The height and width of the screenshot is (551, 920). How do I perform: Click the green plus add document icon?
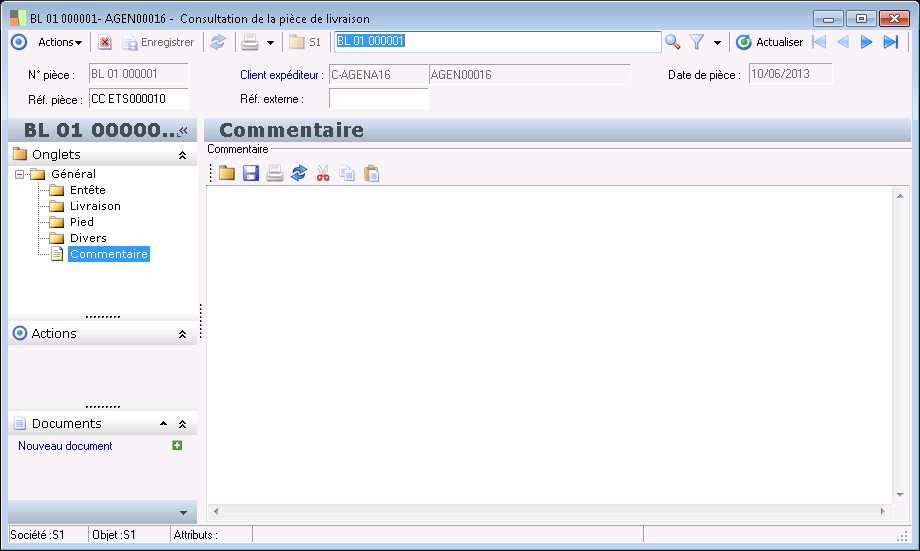[x=177, y=445]
